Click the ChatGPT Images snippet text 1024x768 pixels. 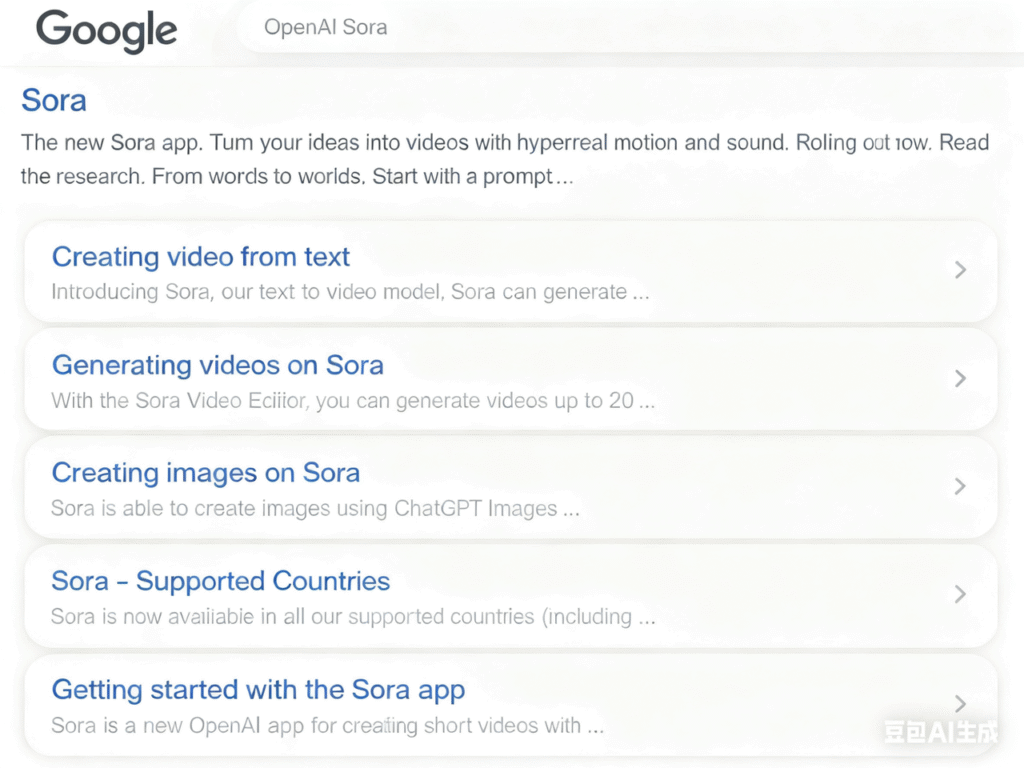pyautogui.click(x=315, y=509)
